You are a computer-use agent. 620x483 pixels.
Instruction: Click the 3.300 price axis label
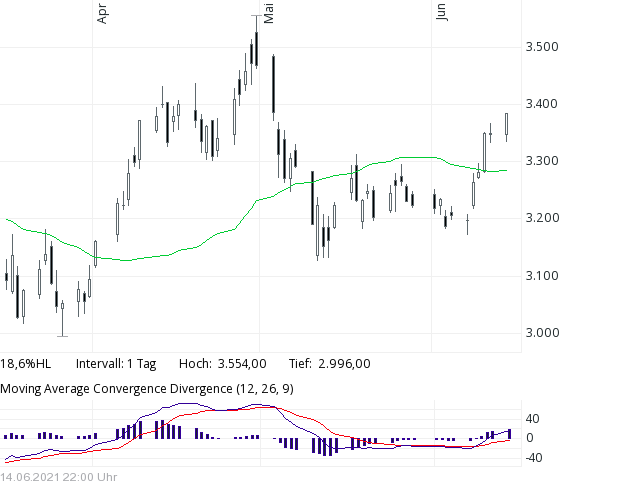tap(540, 161)
